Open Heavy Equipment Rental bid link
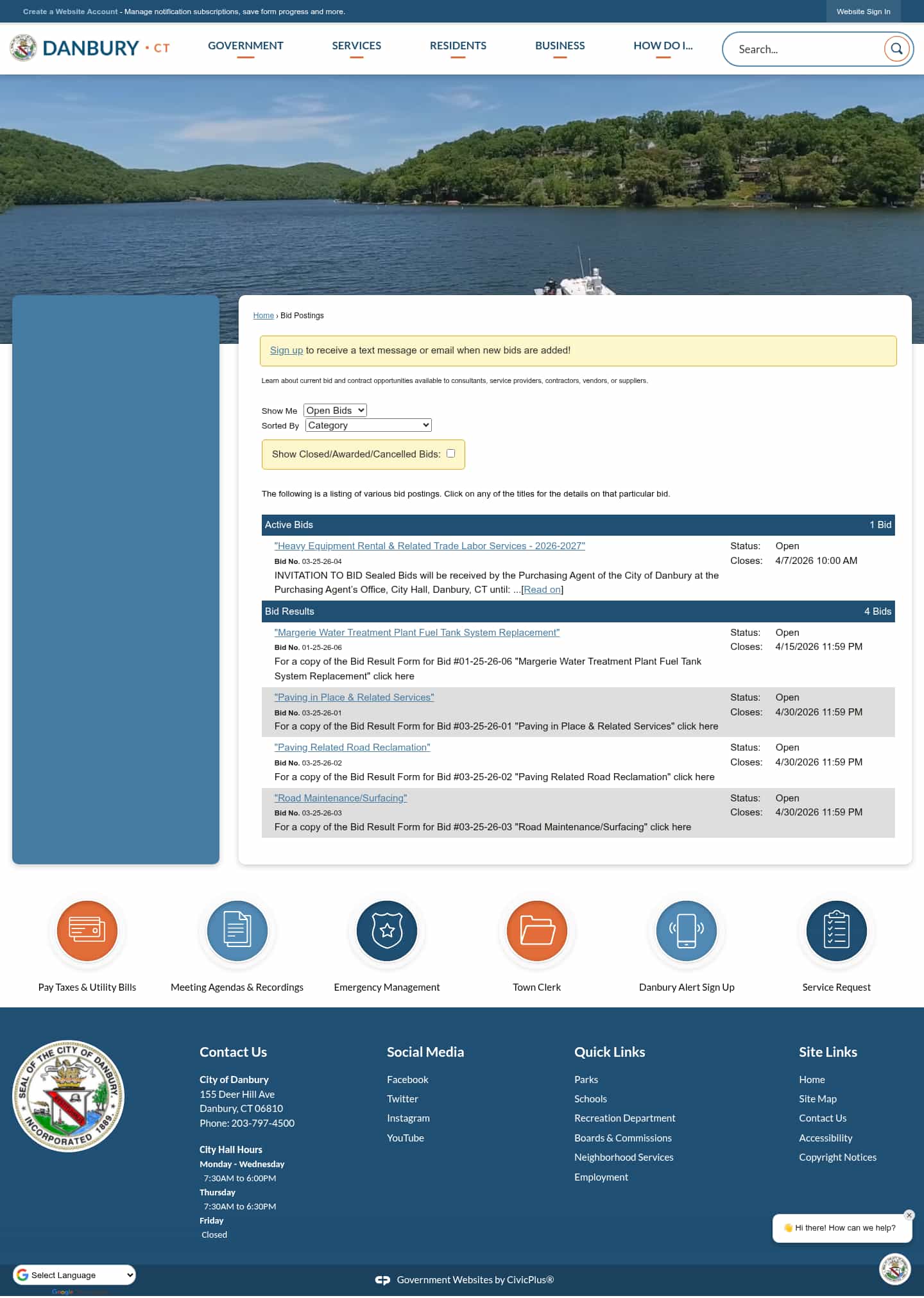 (x=430, y=546)
